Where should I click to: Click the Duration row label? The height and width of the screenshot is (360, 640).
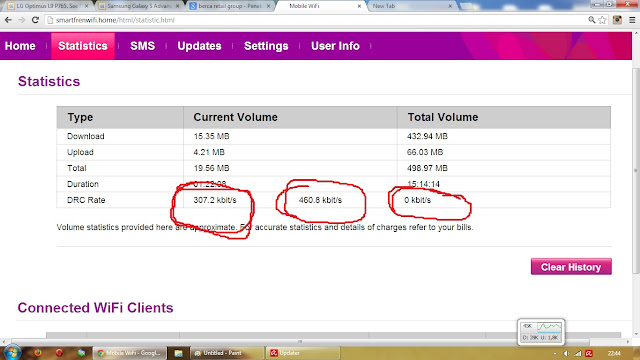(x=83, y=184)
